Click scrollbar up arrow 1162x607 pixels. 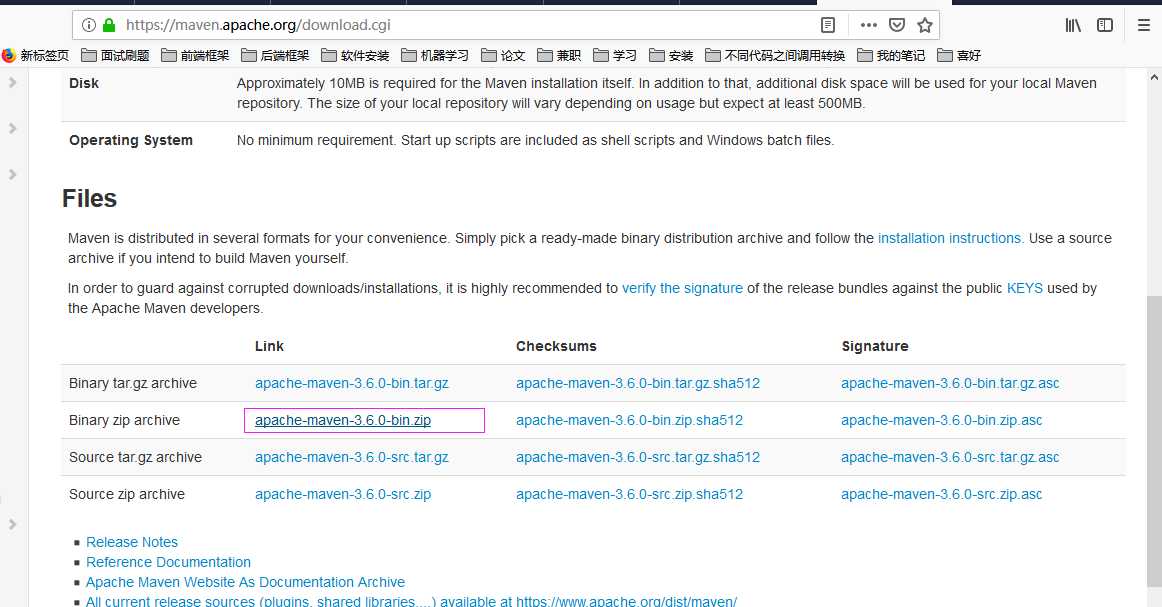point(1154,76)
